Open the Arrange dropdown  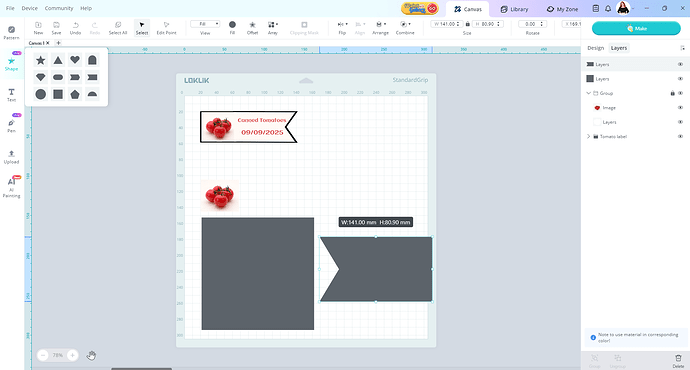(x=380, y=28)
